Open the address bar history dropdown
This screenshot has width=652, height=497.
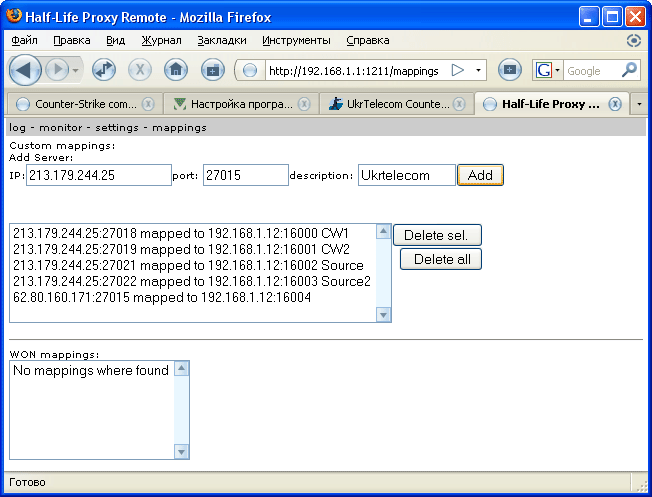tap(478, 70)
